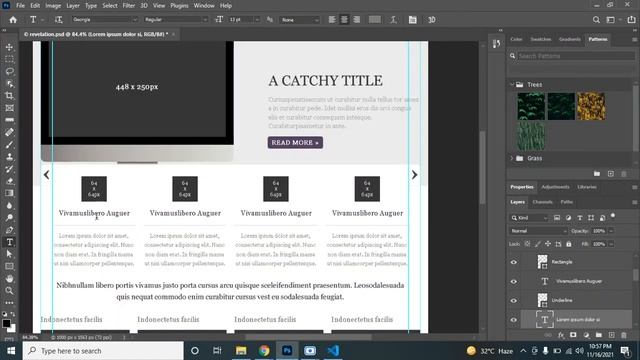The height and width of the screenshot is (360, 640).
Task: Click the foreground color swatch
Action: coord(6,323)
